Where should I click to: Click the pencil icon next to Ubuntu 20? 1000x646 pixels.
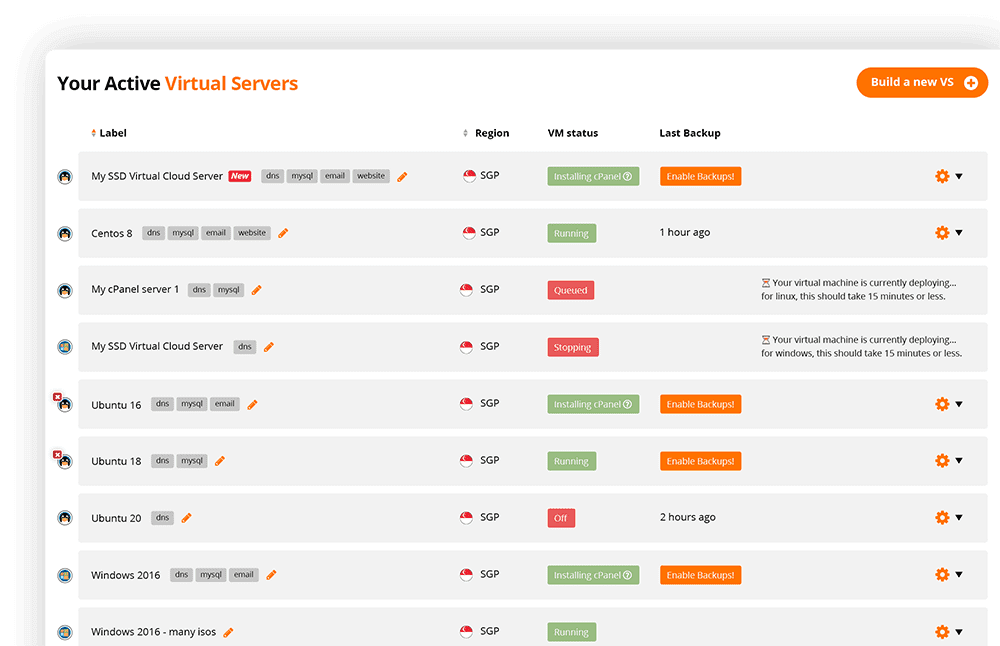[186, 518]
